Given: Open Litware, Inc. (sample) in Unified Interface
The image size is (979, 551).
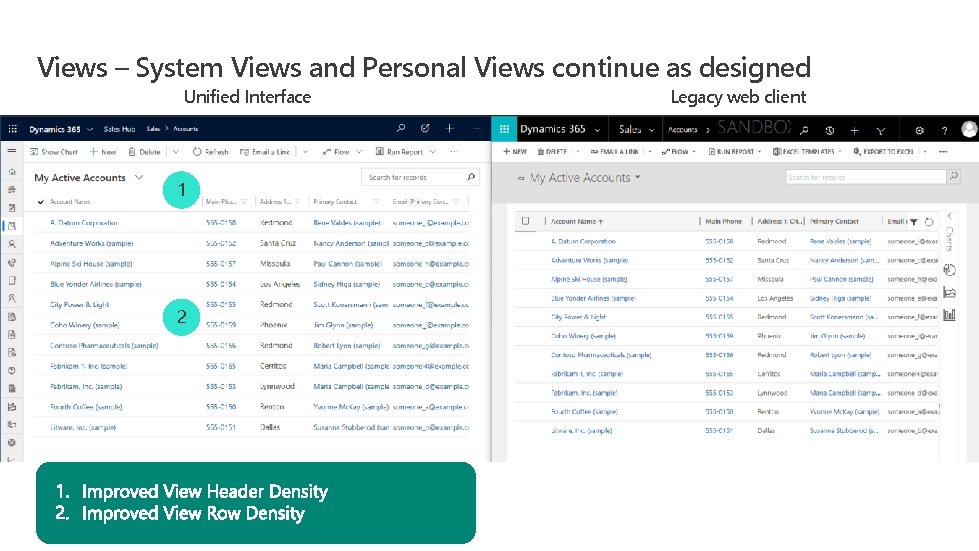Looking at the screenshot, I should [83, 427].
